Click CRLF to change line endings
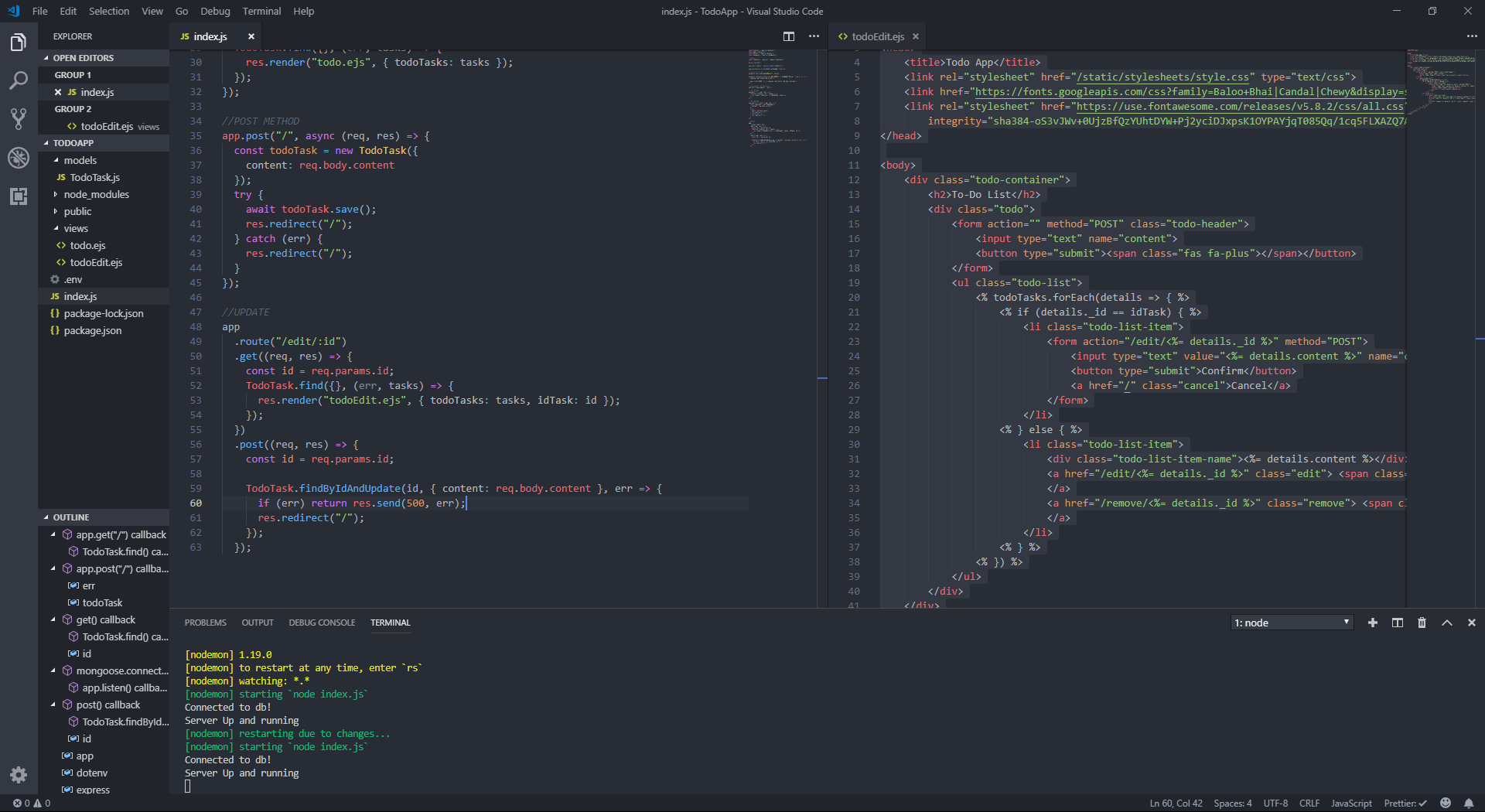Viewport: 1485px width, 812px height. [x=1309, y=803]
